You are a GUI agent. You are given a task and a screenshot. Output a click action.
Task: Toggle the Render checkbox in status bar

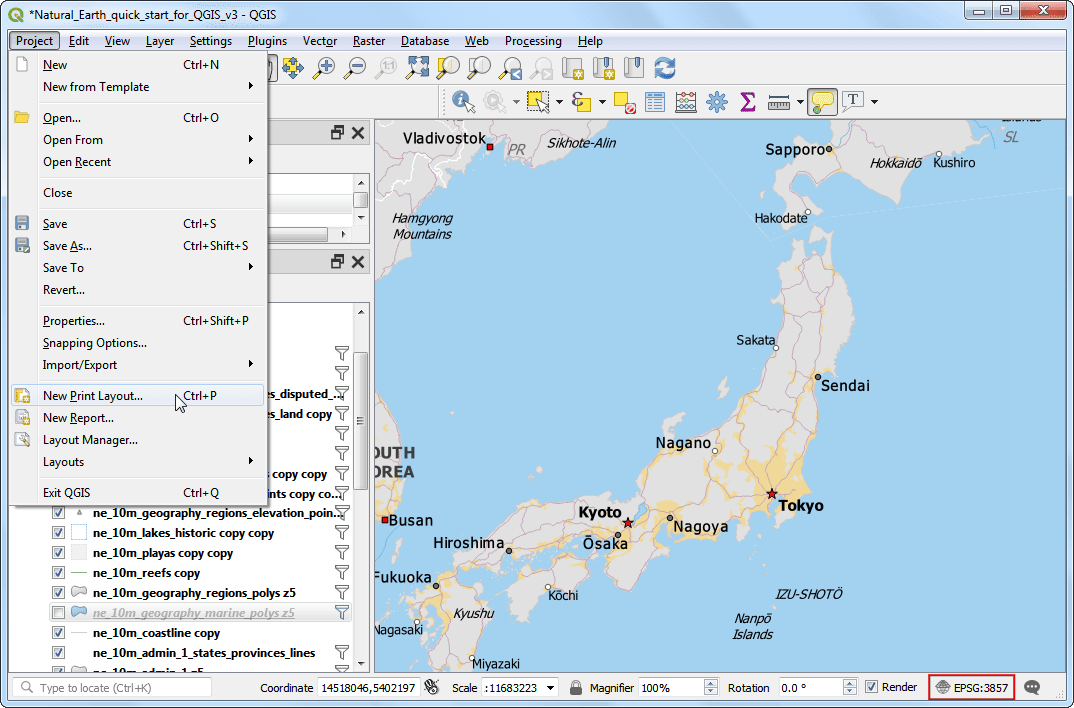[871, 687]
